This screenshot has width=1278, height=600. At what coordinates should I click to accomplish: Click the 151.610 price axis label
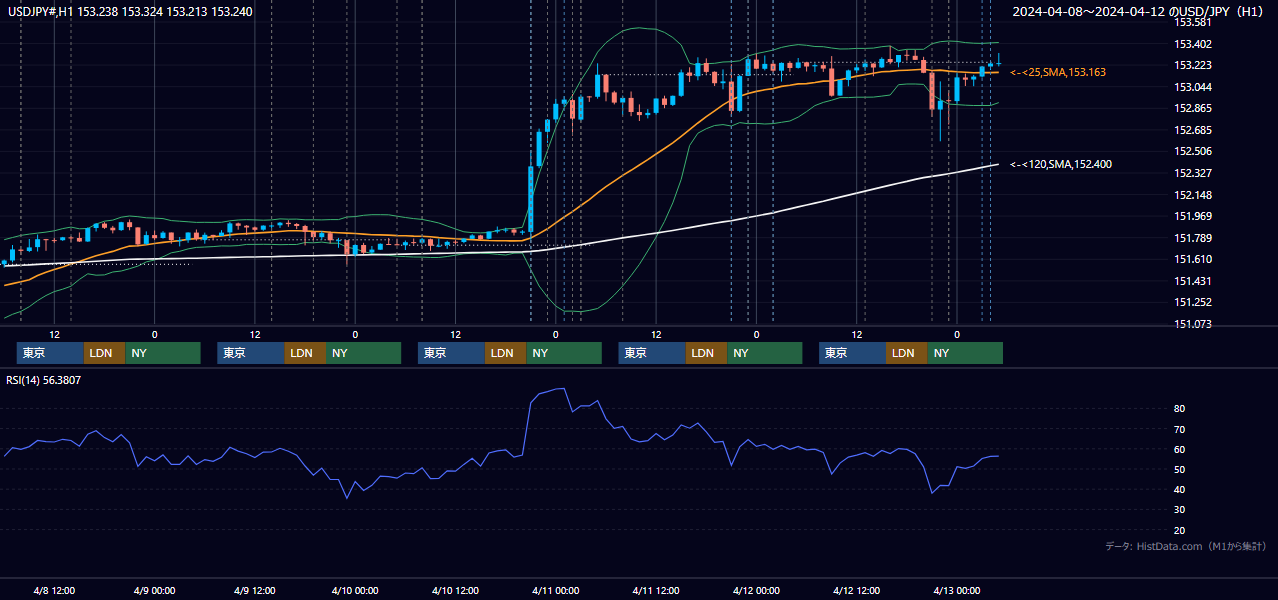pos(1192,260)
